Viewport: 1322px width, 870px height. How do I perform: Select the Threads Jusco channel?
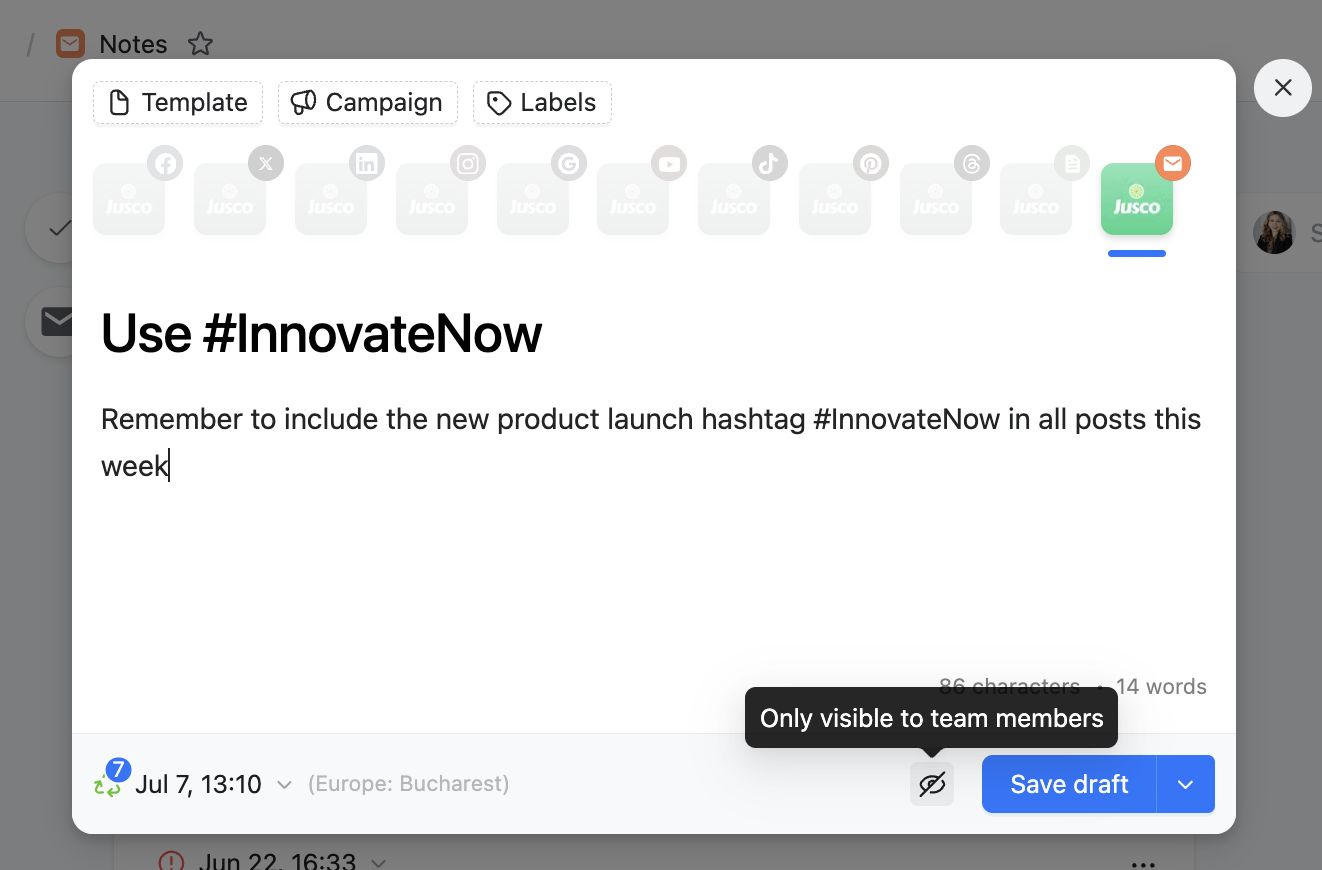936,200
